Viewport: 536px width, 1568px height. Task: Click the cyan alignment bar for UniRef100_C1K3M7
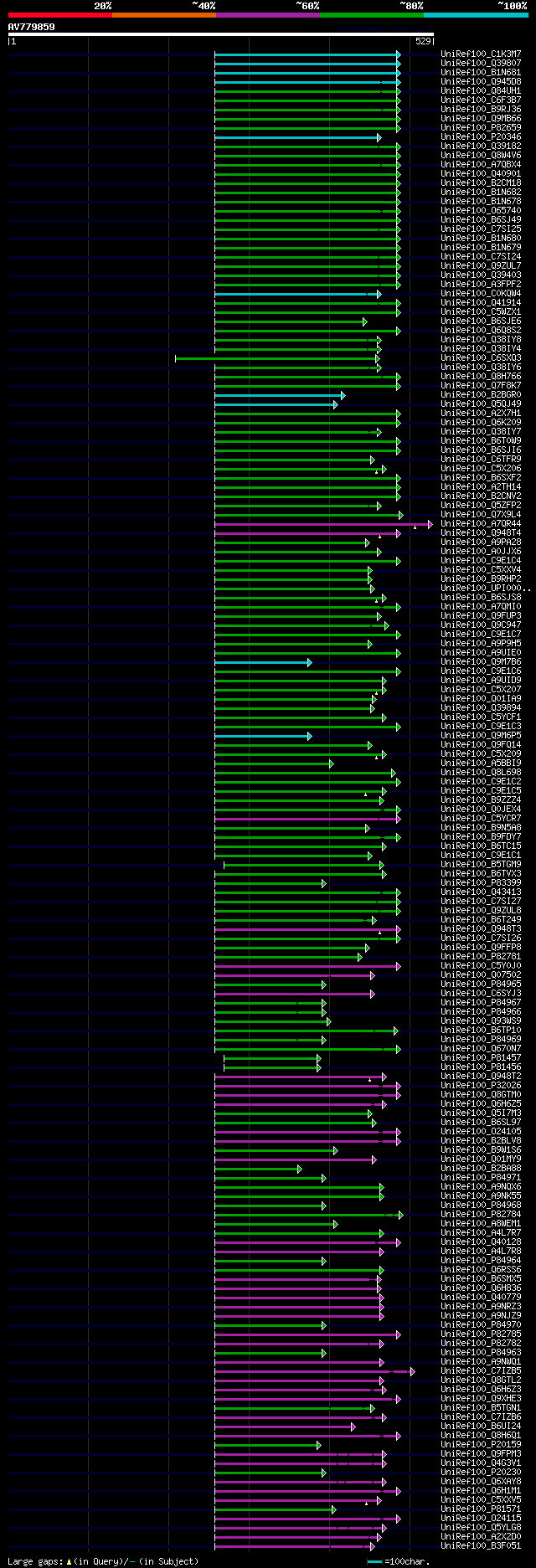307,54
